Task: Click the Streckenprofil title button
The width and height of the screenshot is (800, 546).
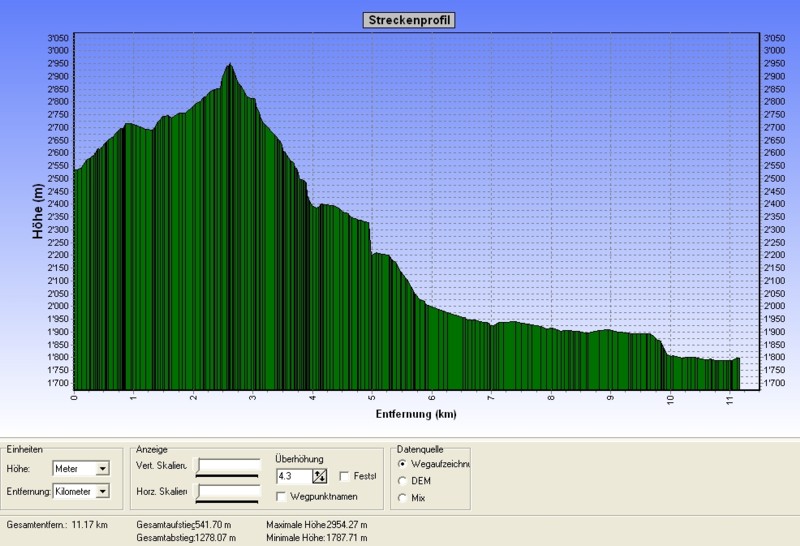Action: point(400,20)
